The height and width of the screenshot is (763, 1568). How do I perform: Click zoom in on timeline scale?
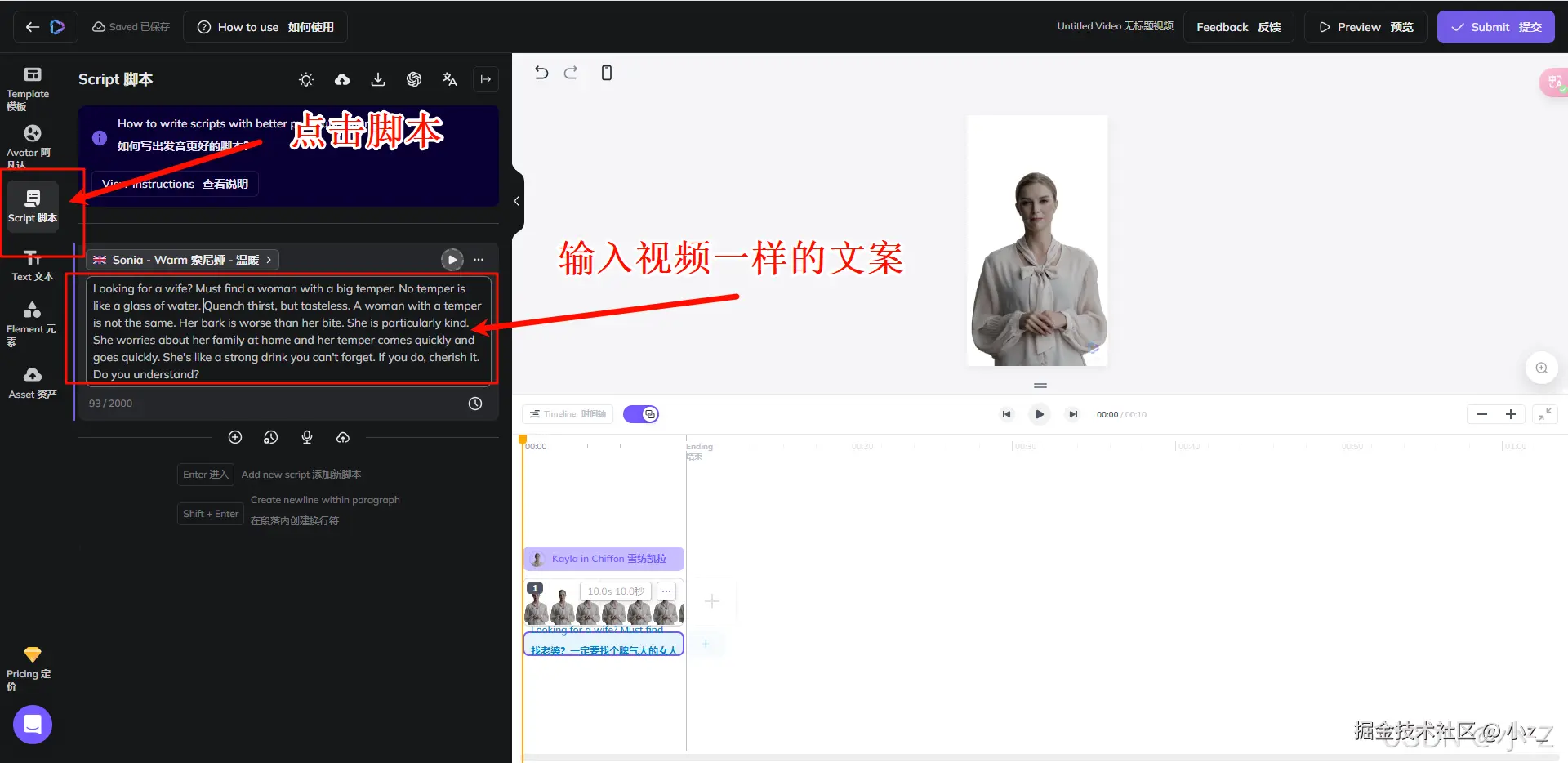[1510, 413]
